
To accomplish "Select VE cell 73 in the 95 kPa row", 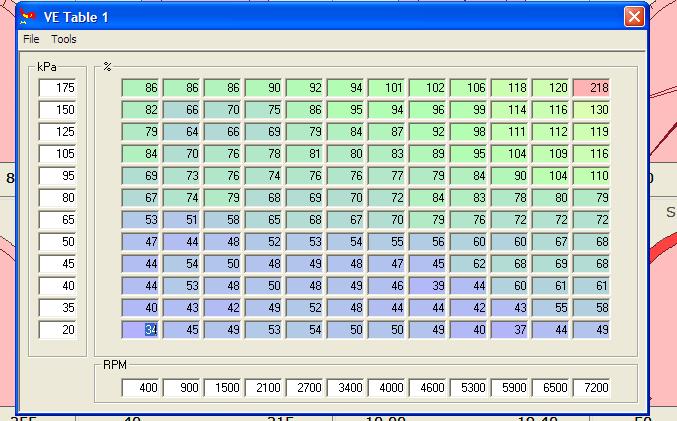I will click(181, 176).
